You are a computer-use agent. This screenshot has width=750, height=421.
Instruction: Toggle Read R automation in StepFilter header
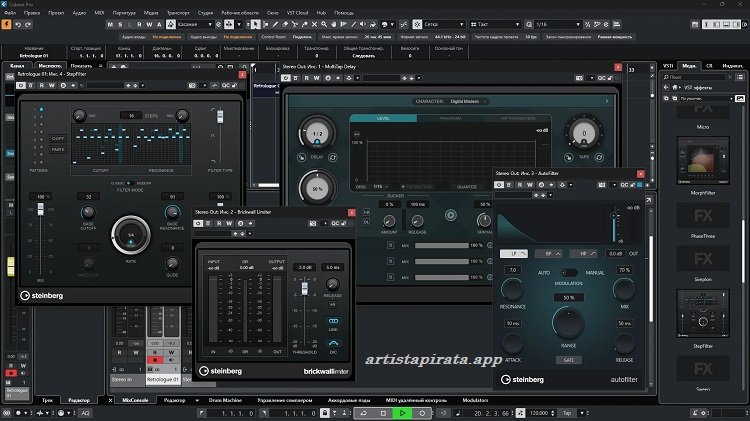(42, 85)
